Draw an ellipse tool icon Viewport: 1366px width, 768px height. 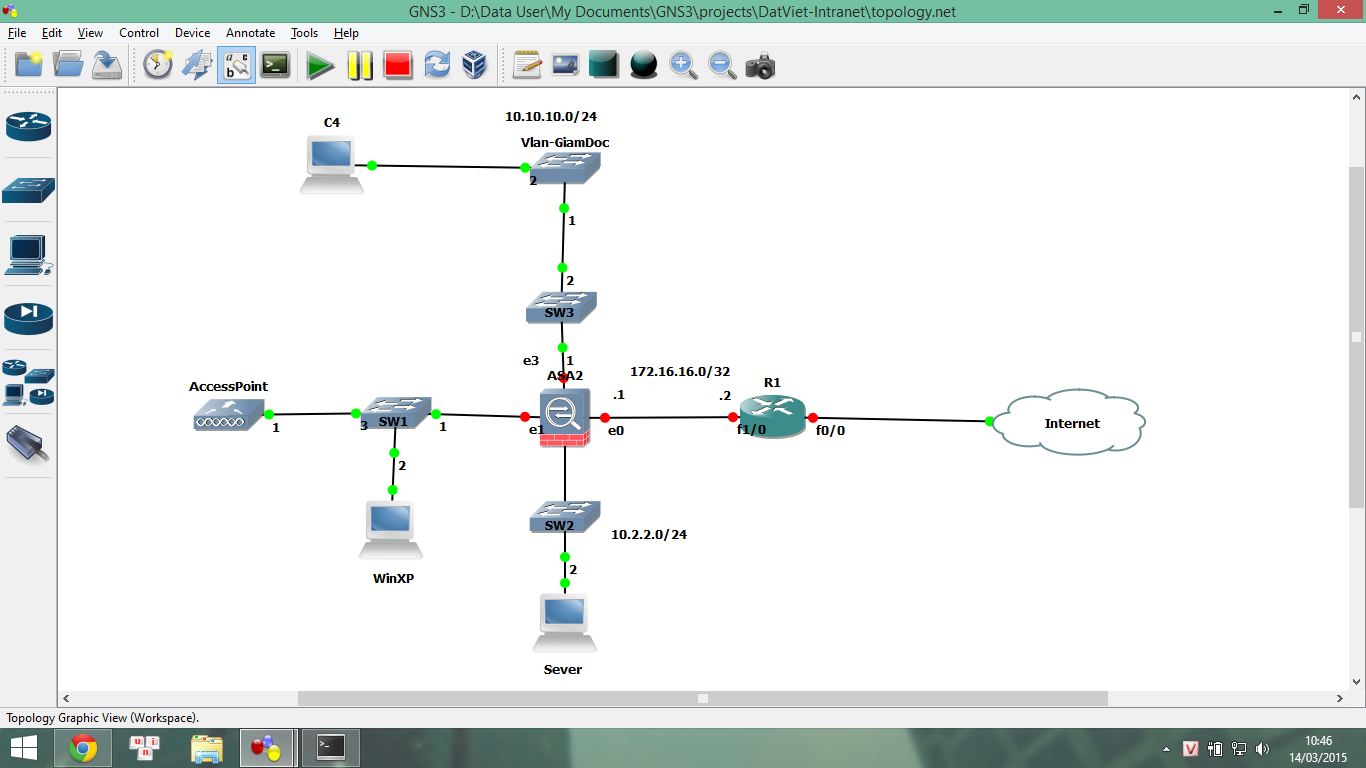(x=644, y=66)
